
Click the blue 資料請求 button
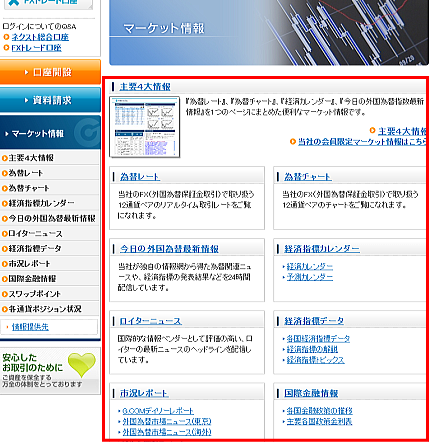point(50,100)
